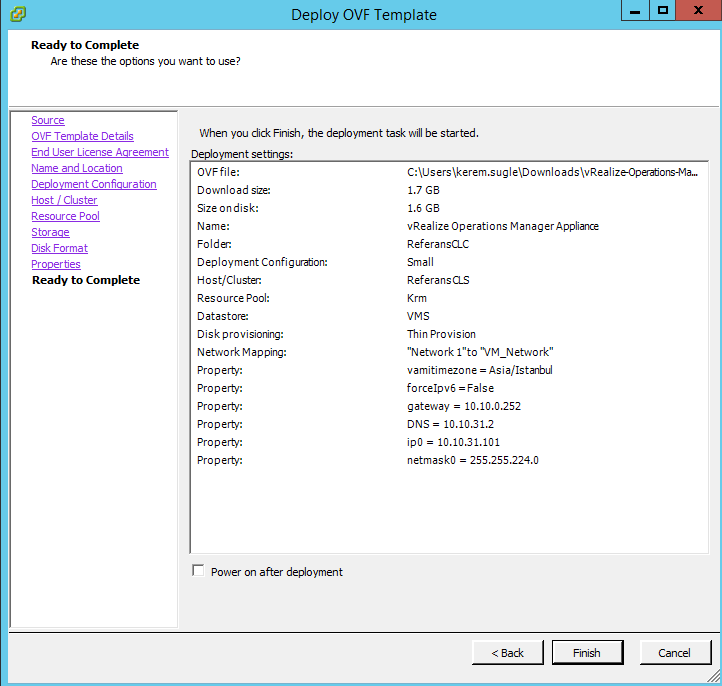Open Deployment Configuration step
This screenshot has height=686, width=722.
coord(94,184)
